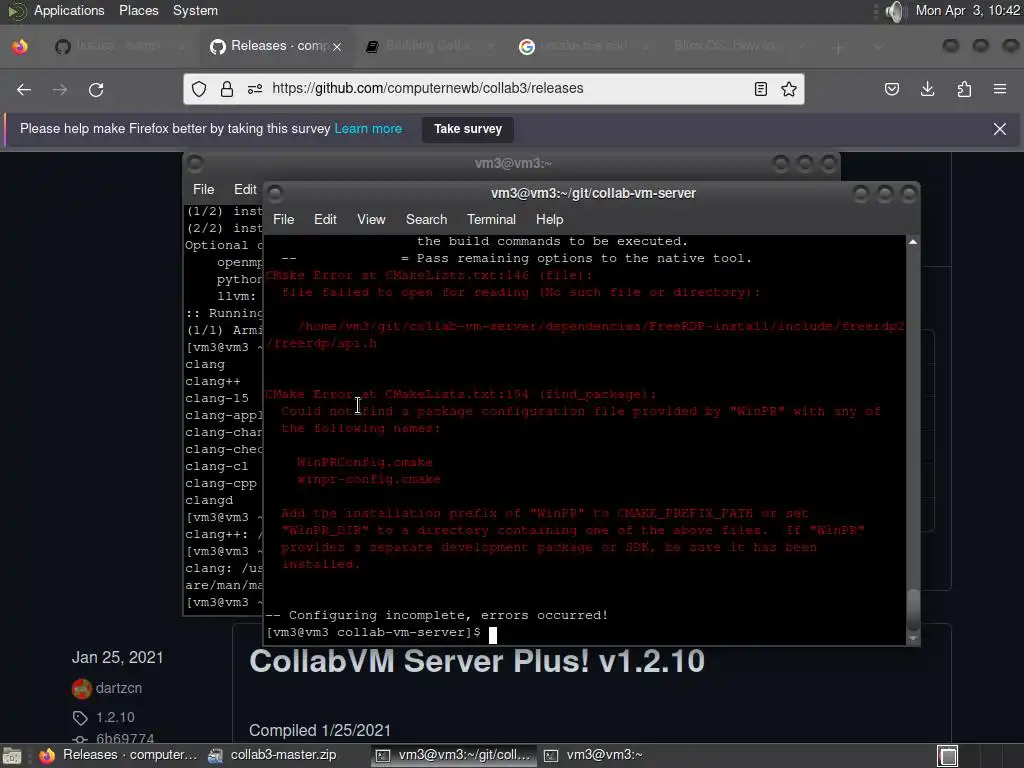Click 'Configuring incomplete, errors occurred!' terminal line
Screen dimensions: 1024x768
[436, 615]
